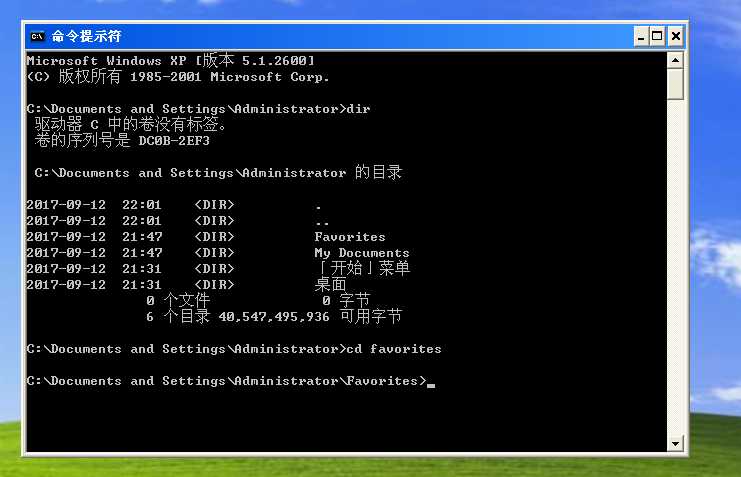Click the Favorites prompt with cursor
The image size is (741, 477).
click(x=231, y=381)
